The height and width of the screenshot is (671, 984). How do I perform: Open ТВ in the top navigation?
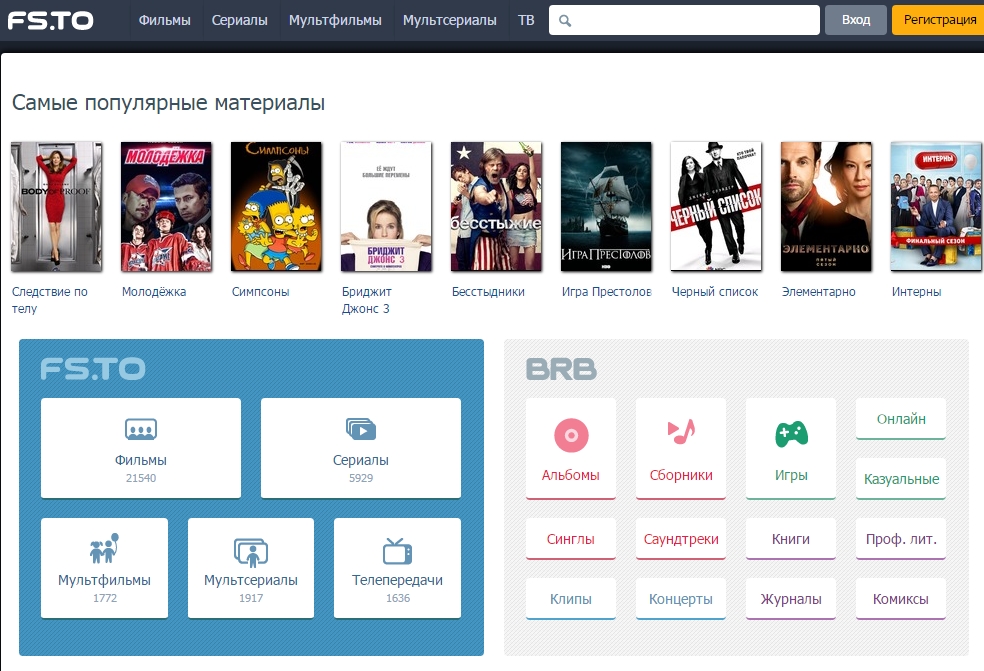tap(526, 20)
